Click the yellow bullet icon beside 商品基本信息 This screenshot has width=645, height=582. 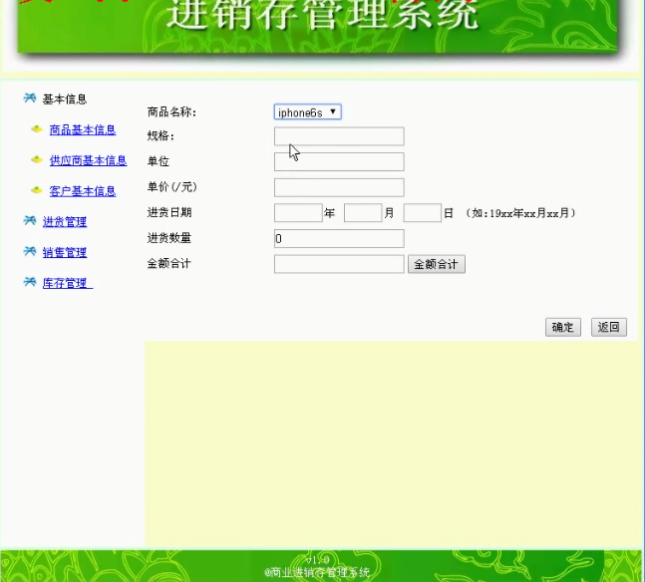[37, 129]
